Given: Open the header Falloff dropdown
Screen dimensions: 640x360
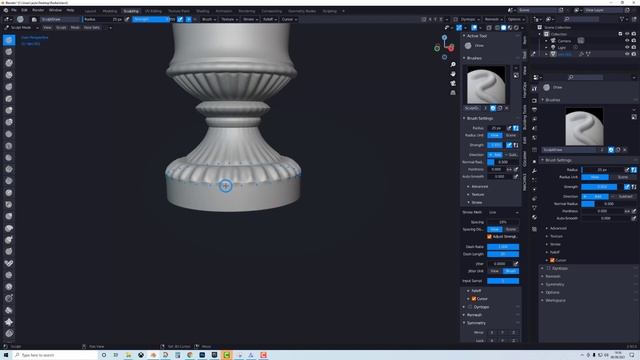Looking at the screenshot, I should 269,19.
